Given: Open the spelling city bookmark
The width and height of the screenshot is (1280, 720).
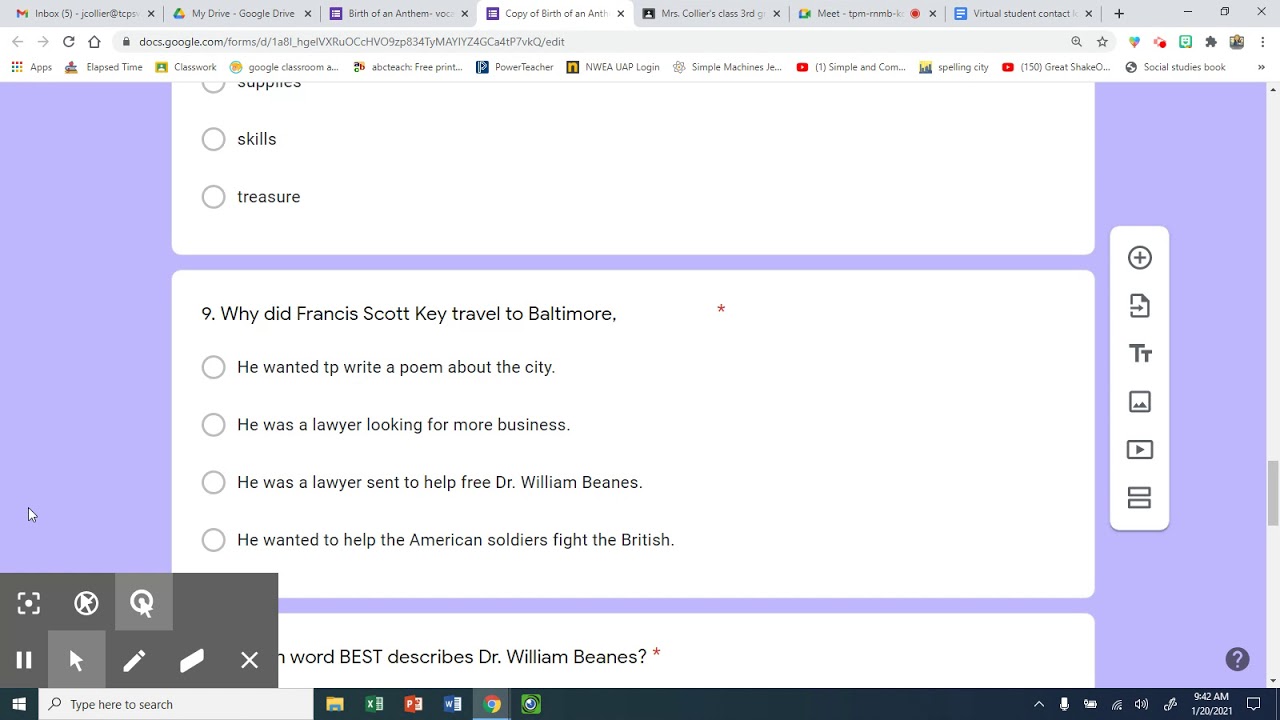Looking at the screenshot, I should (954, 67).
